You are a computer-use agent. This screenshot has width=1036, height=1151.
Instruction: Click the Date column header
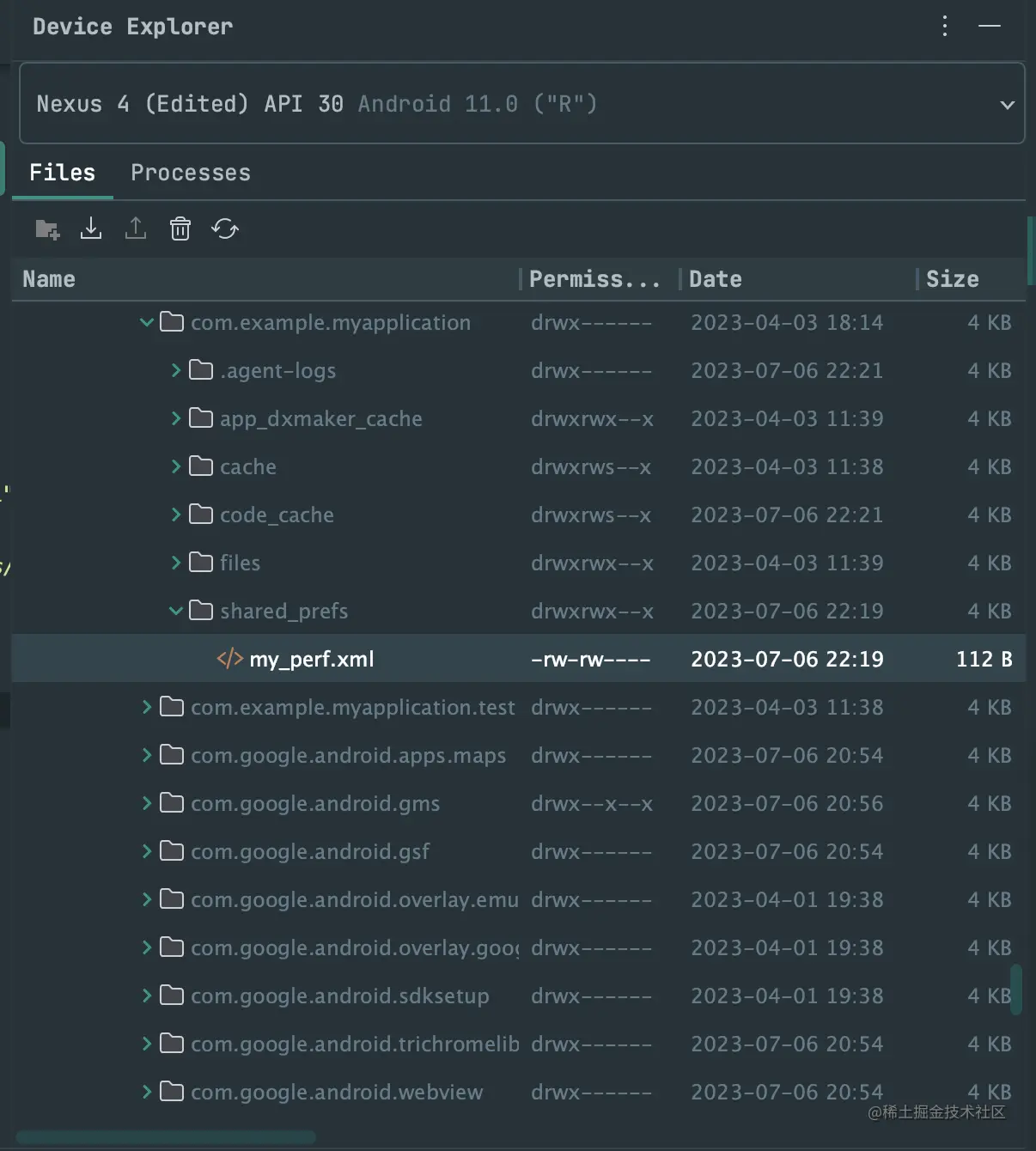coord(716,279)
